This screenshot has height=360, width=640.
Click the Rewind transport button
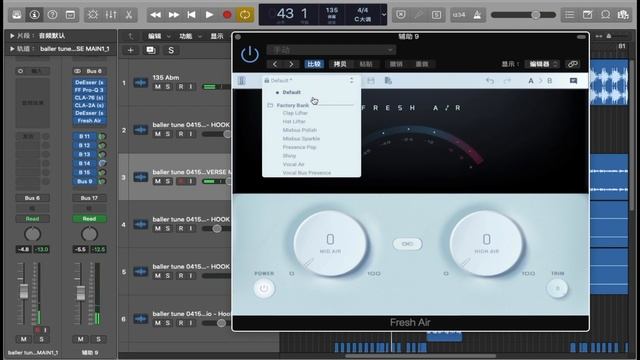(x=156, y=15)
